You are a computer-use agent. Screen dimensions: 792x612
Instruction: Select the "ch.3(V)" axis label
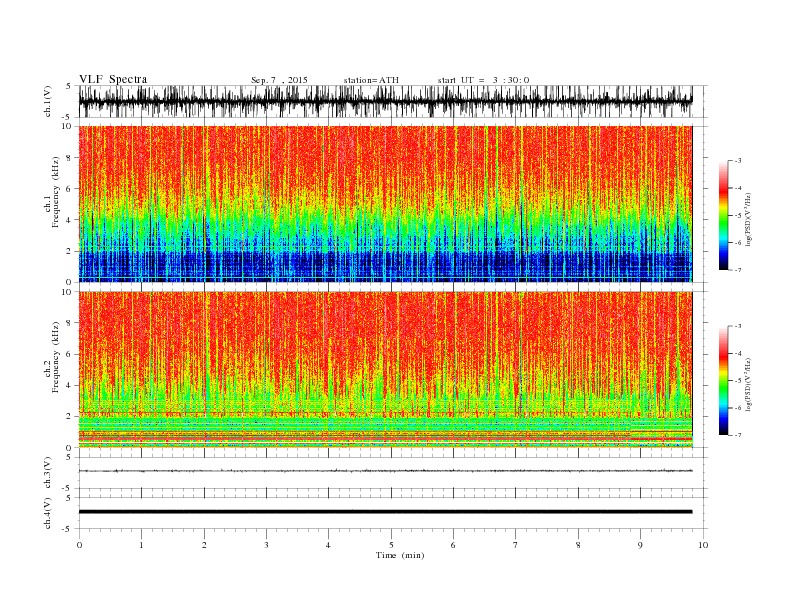click(48, 473)
